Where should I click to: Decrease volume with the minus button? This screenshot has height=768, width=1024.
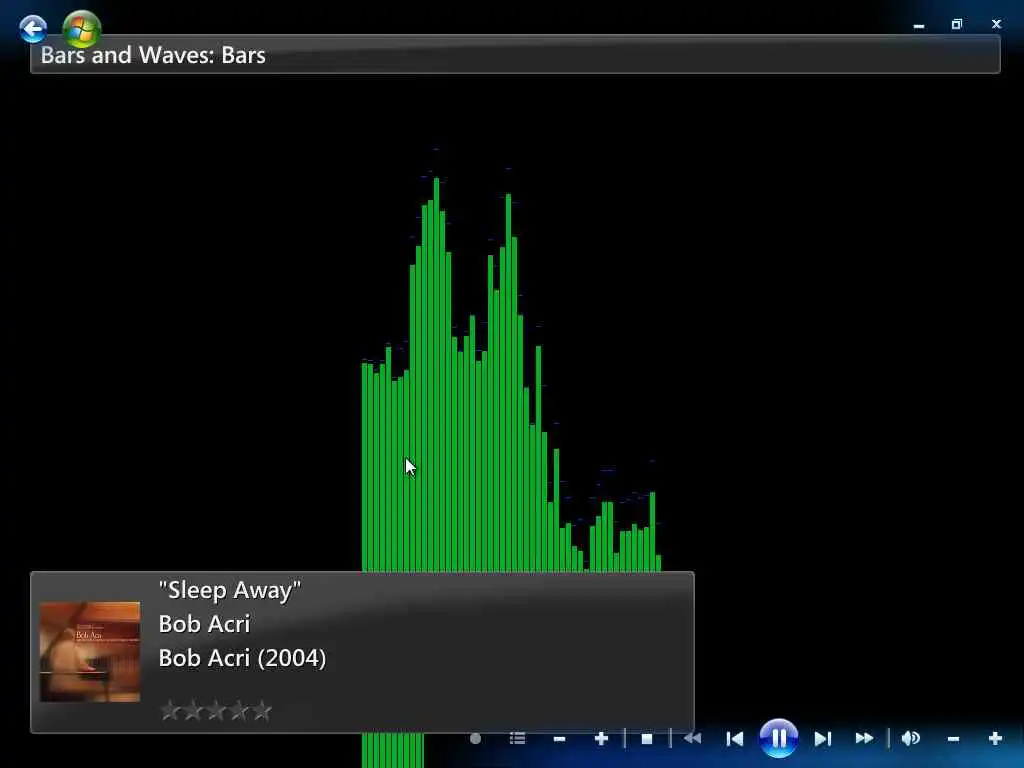click(x=953, y=739)
